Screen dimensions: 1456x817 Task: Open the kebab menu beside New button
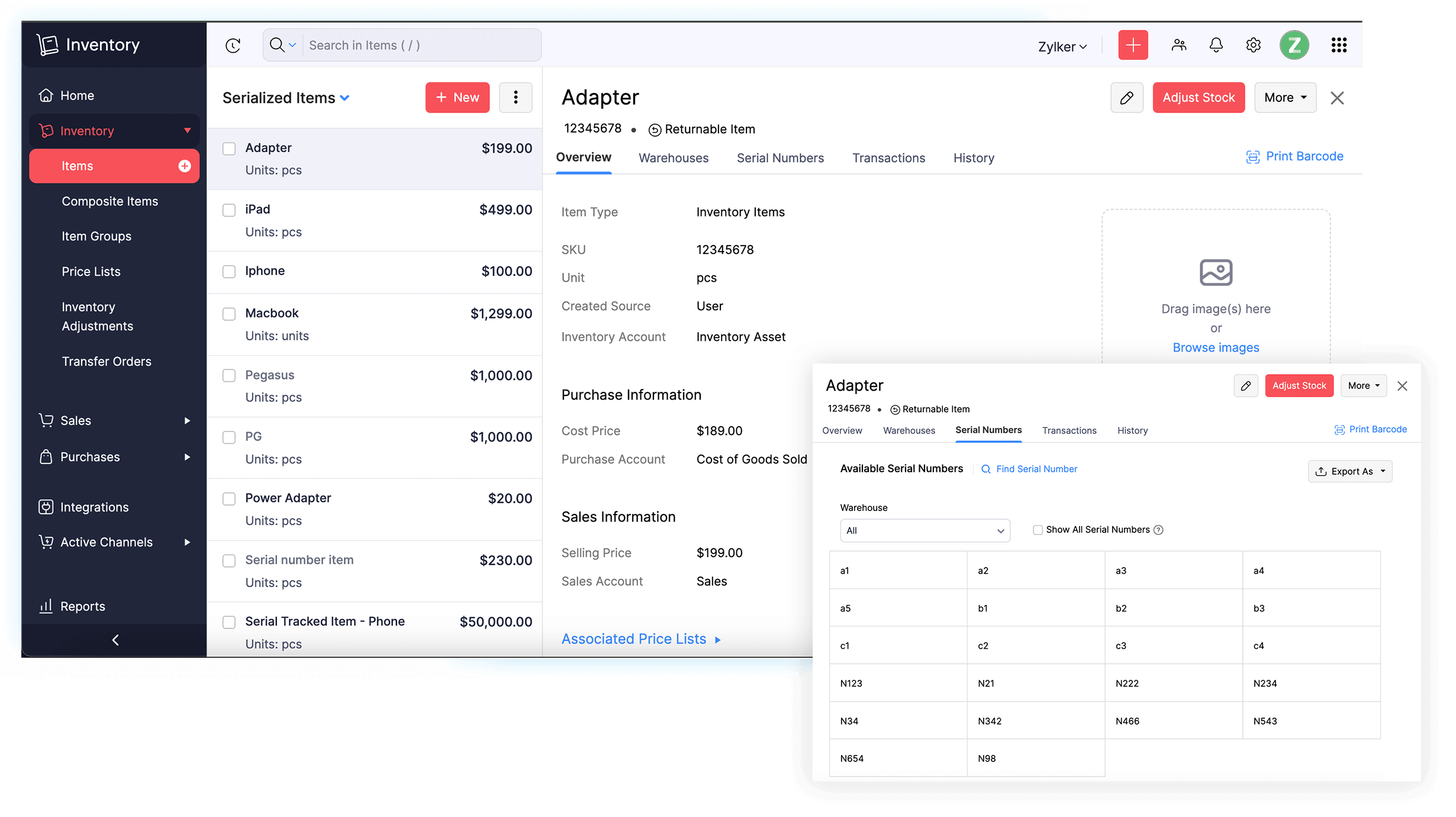(x=516, y=97)
